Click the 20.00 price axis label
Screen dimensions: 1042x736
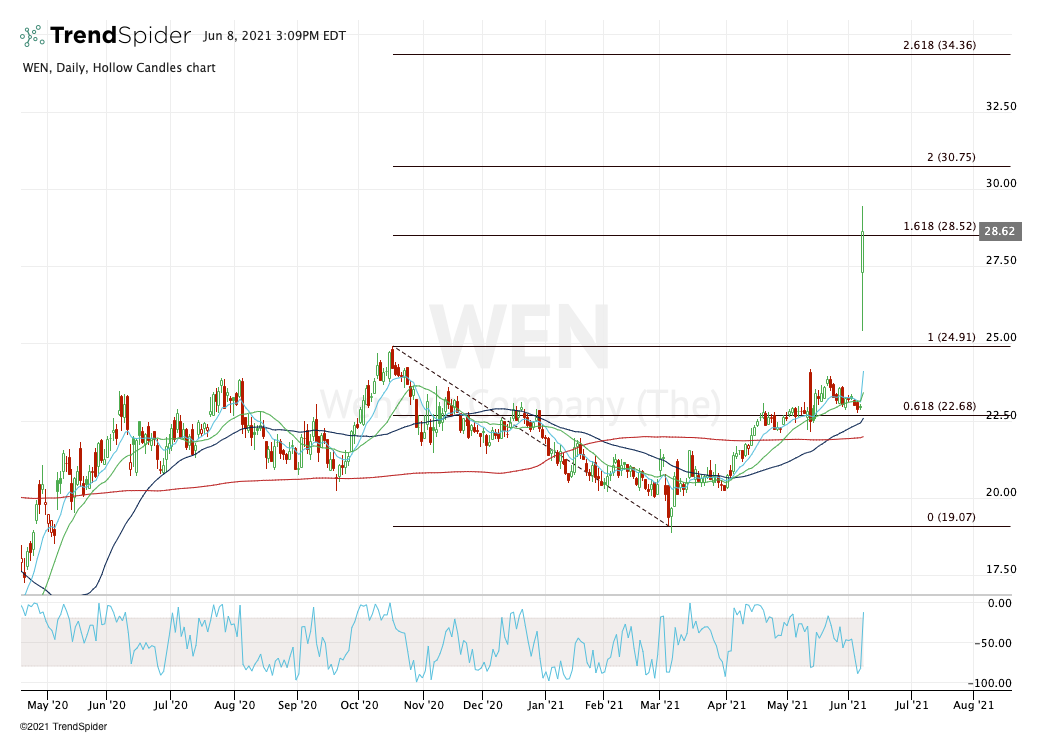tap(1001, 492)
